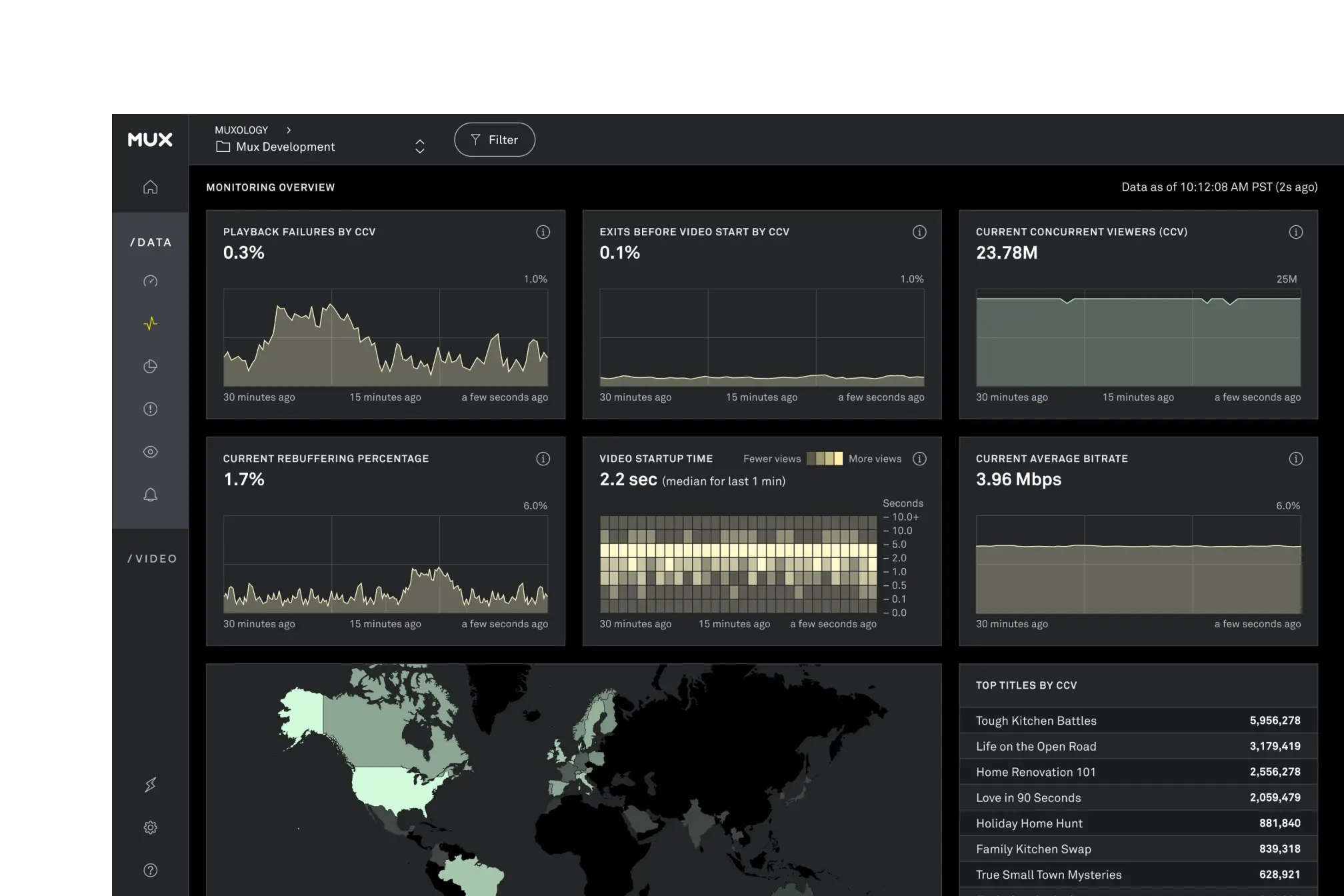Open the help question mark icon
This screenshot has width=1344, height=896.
point(151,870)
